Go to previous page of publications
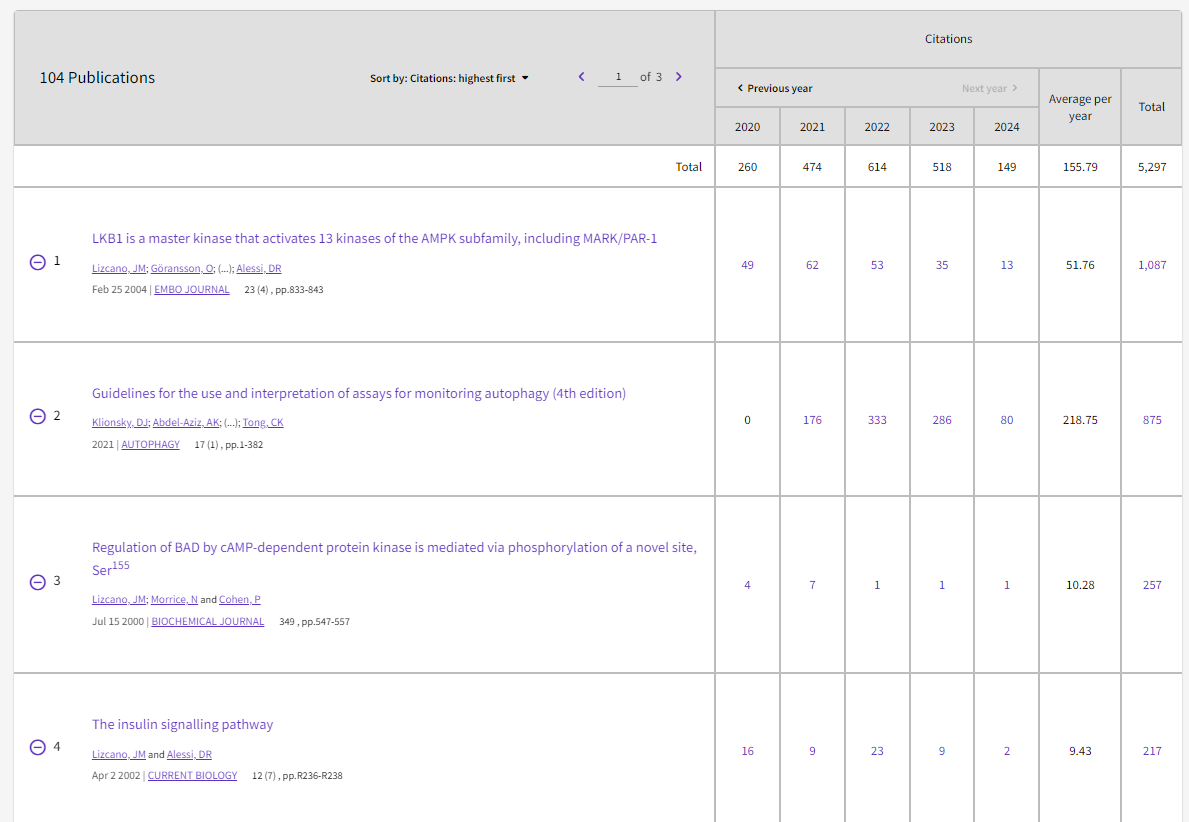This screenshot has width=1189, height=822. coord(581,77)
